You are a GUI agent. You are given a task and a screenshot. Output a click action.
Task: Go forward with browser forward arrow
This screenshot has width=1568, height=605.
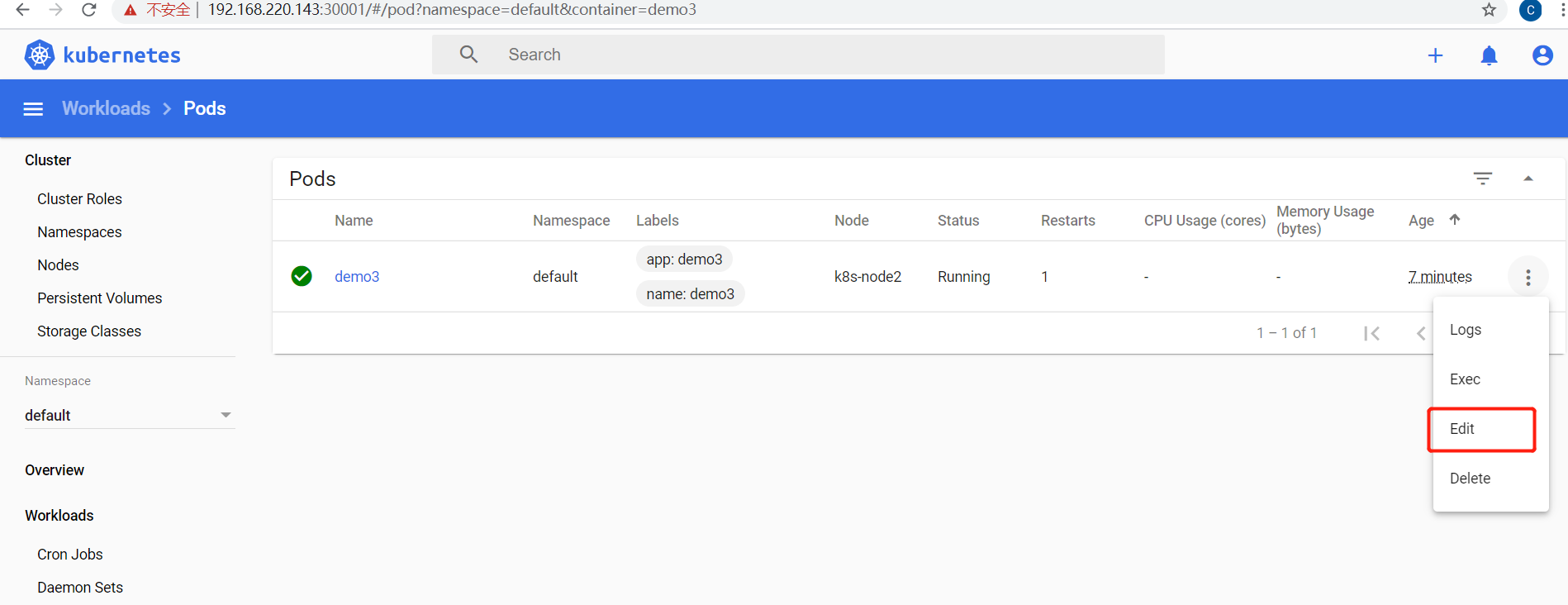coord(55,10)
